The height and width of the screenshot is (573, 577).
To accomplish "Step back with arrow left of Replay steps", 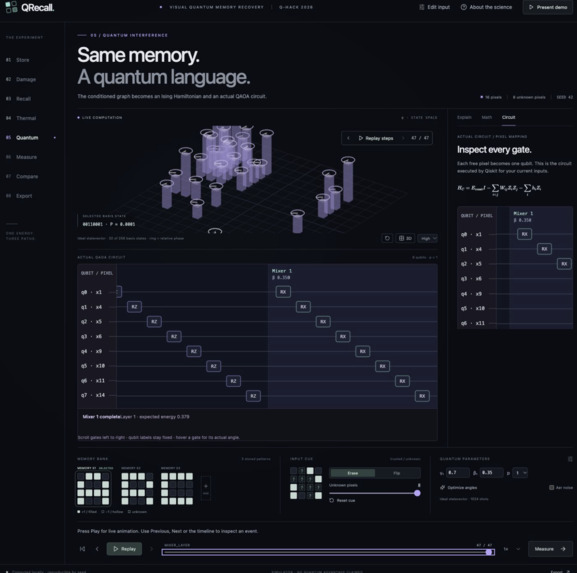I will click(348, 138).
